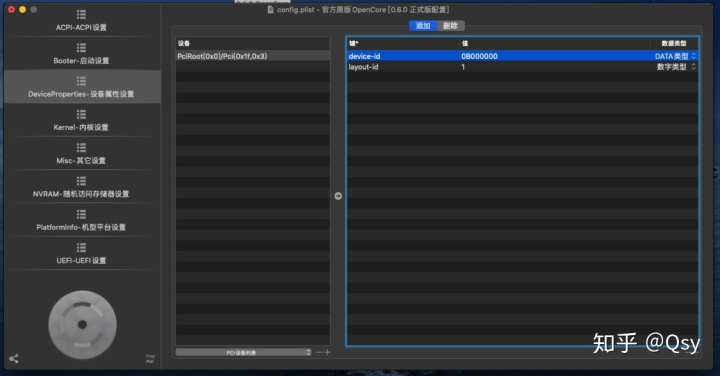Switch to ACPI-ACPI设置 tab label

point(81,28)
